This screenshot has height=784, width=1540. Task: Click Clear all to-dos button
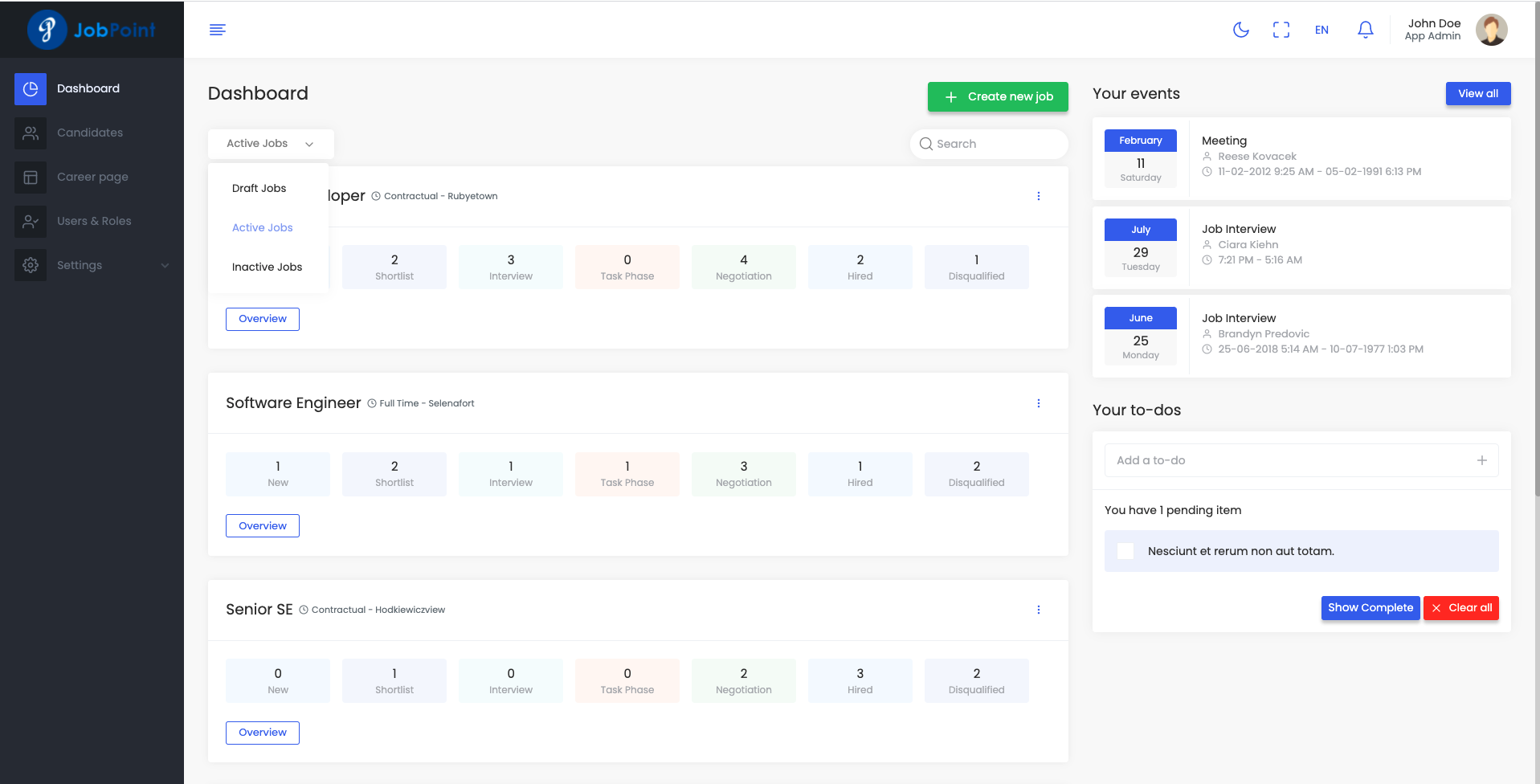1460,608
